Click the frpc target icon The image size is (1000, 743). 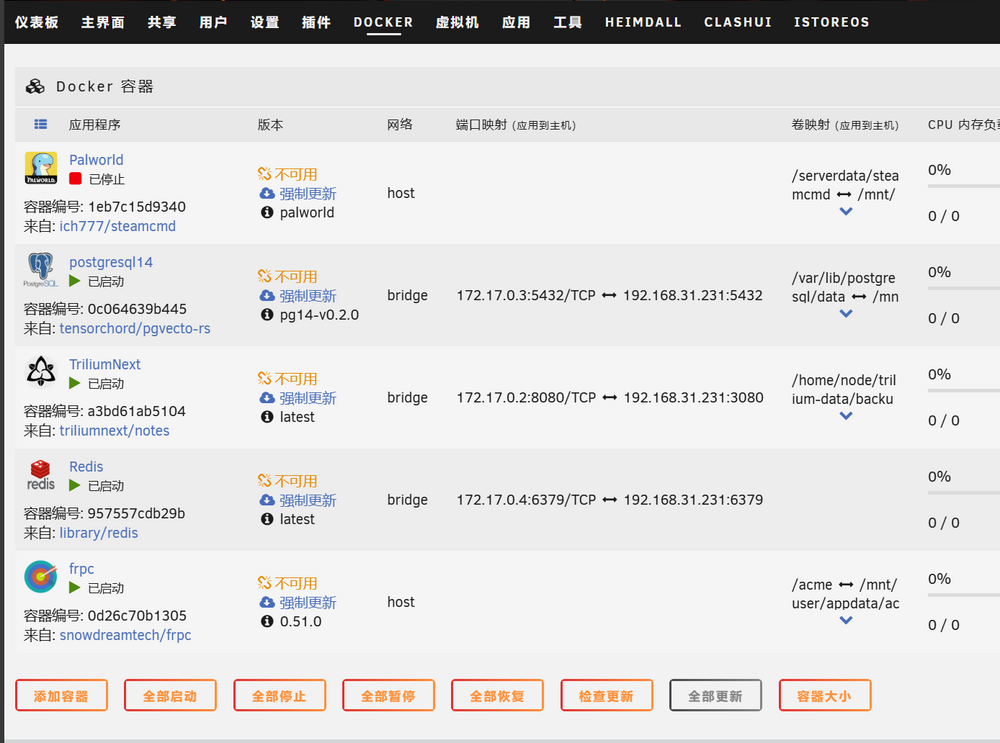(x=41, y=577)
